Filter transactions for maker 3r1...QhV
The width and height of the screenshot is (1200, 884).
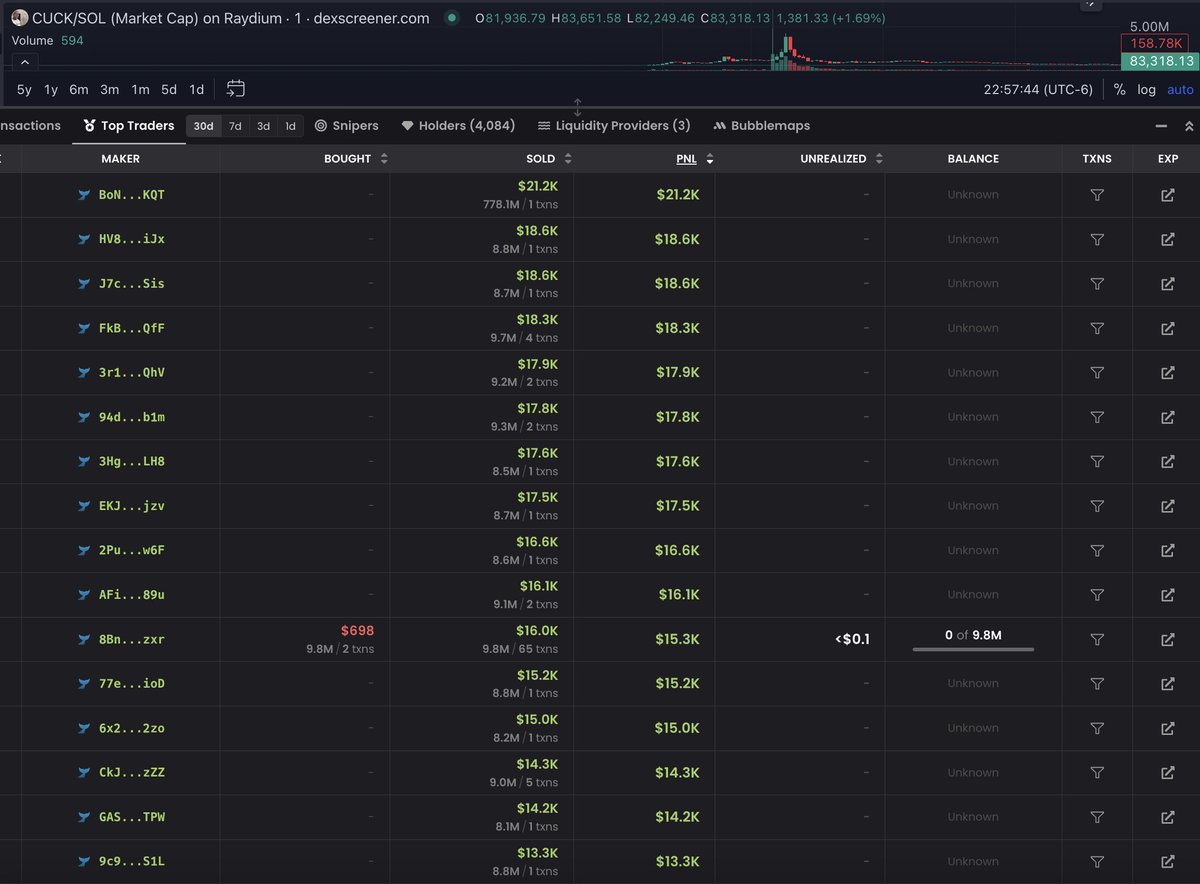1097,372
